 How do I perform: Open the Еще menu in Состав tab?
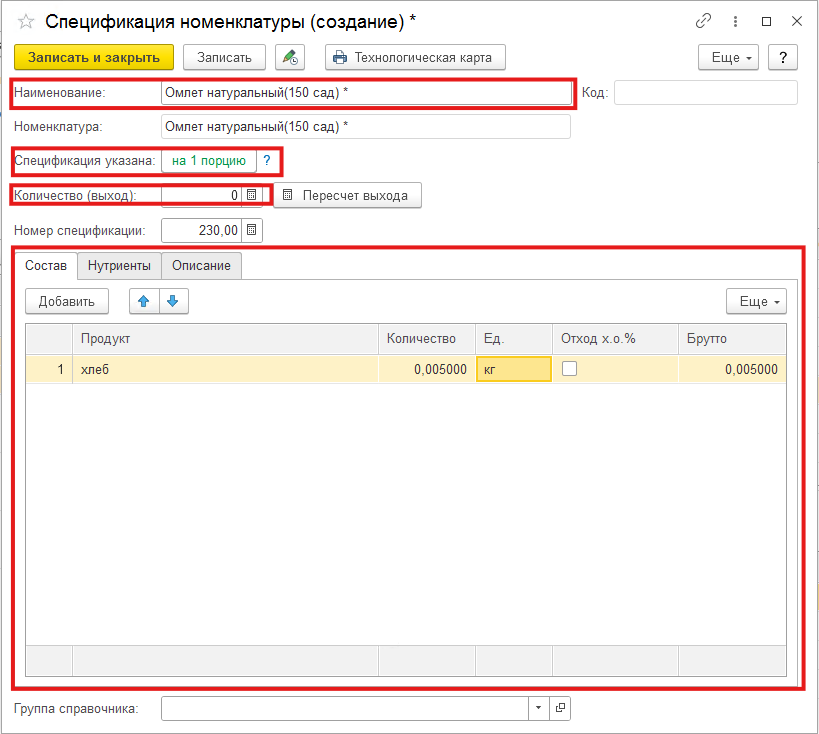pyautogui.click(x=755, y=301)
